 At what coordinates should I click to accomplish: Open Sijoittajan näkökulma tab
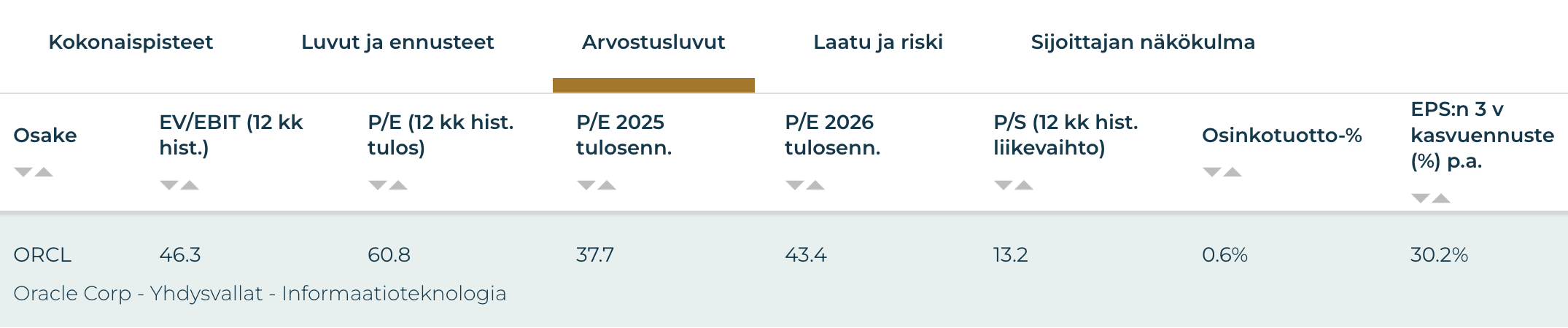pyautogui.click(x=1143, y=42)
